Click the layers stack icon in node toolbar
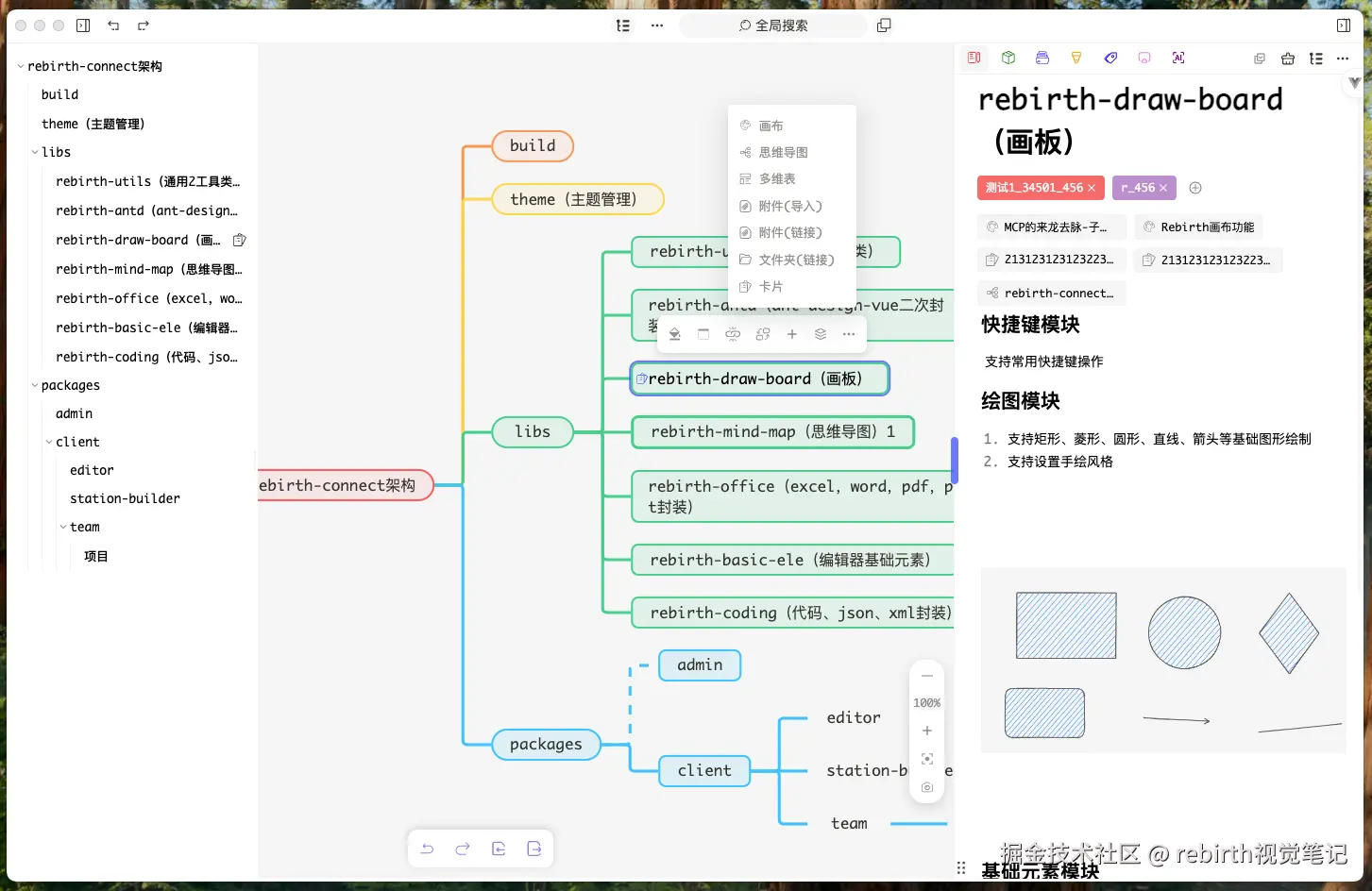 point(820,333)
